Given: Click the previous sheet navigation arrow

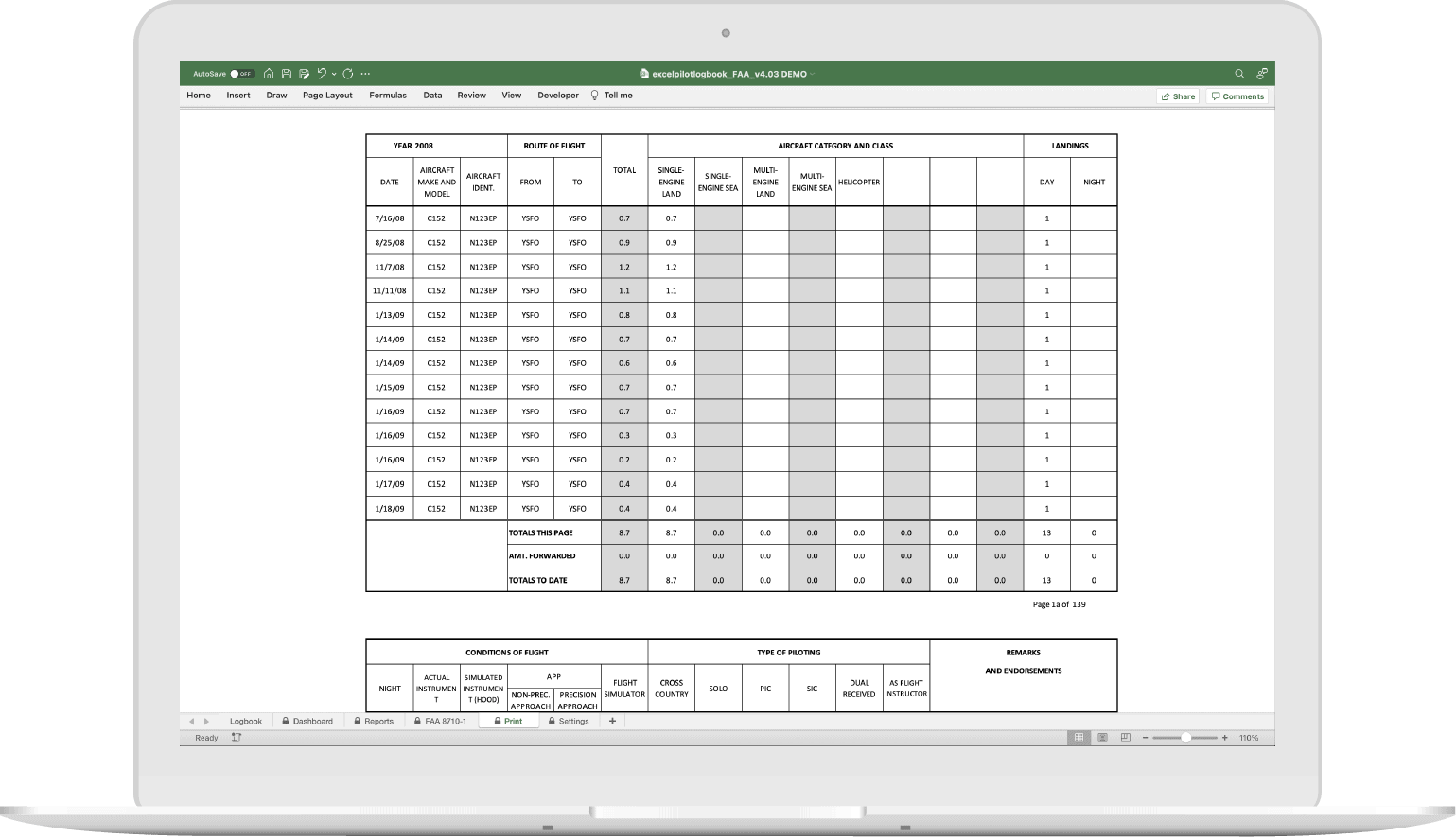Looking at the screenshot, I should pyautogui.click(x=191, y=722).
